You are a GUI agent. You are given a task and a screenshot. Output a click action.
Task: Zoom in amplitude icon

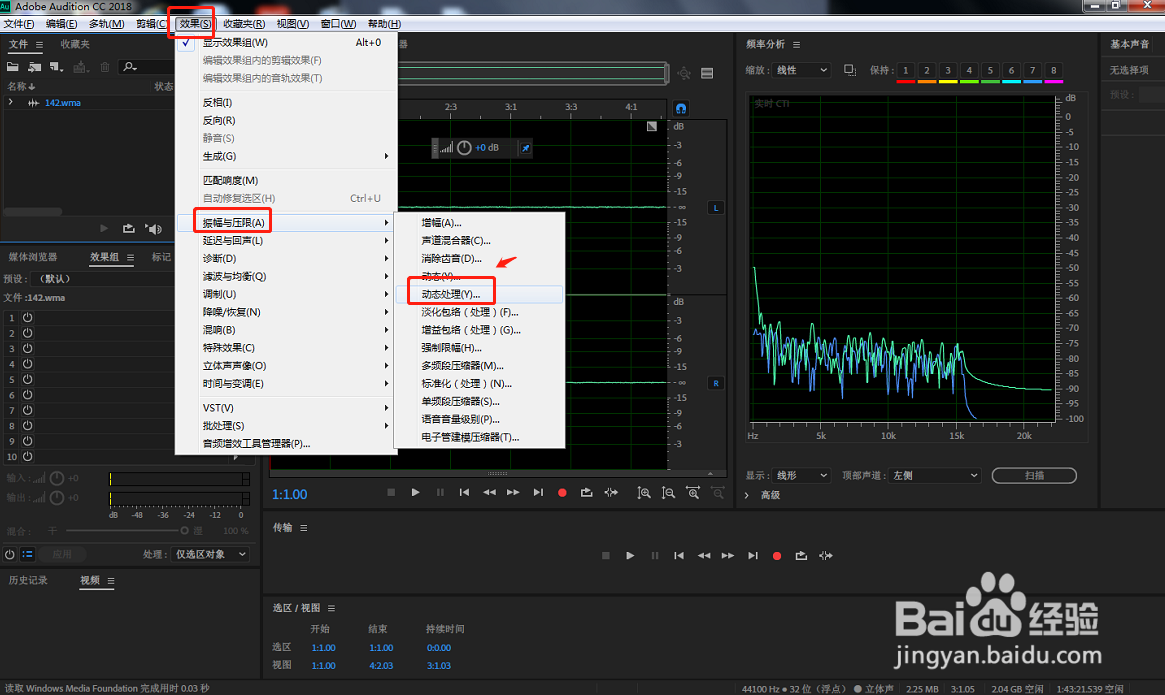tap(644, 493)
